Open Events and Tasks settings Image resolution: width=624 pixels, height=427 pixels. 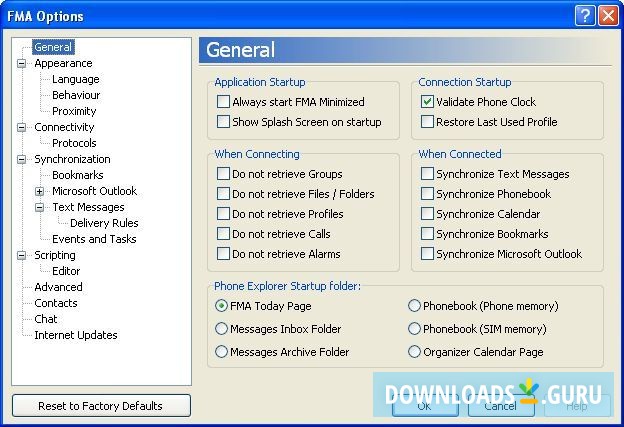coord(94,239)
